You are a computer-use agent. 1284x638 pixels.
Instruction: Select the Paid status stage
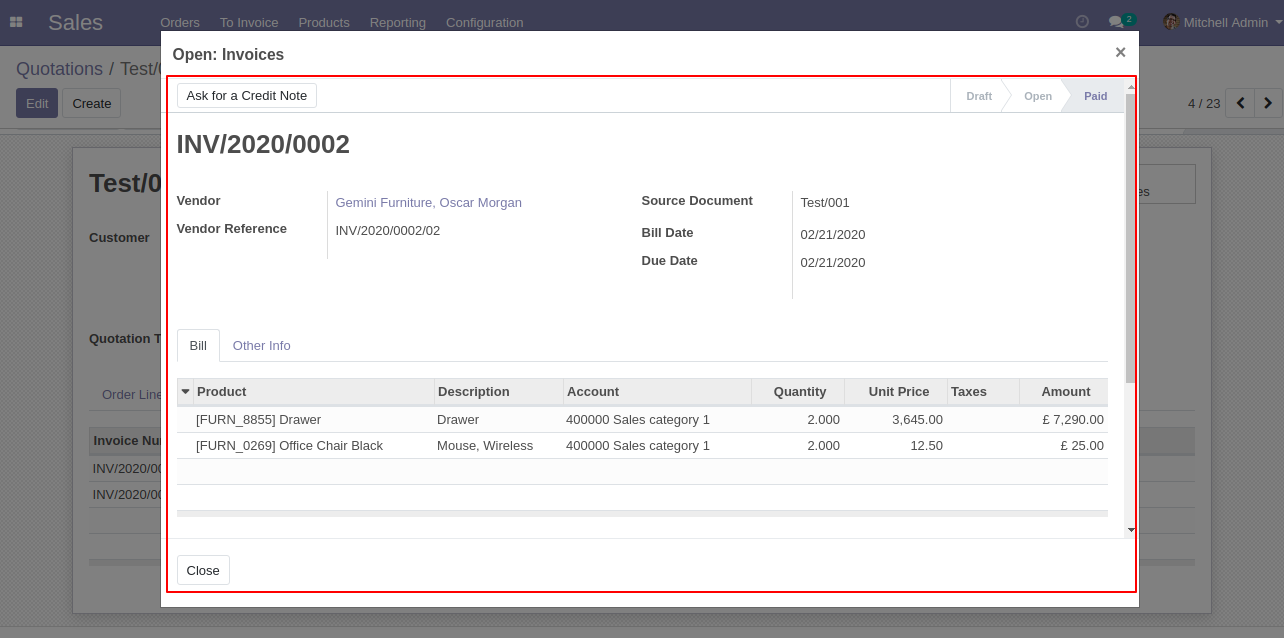[x=1095, y=96]
